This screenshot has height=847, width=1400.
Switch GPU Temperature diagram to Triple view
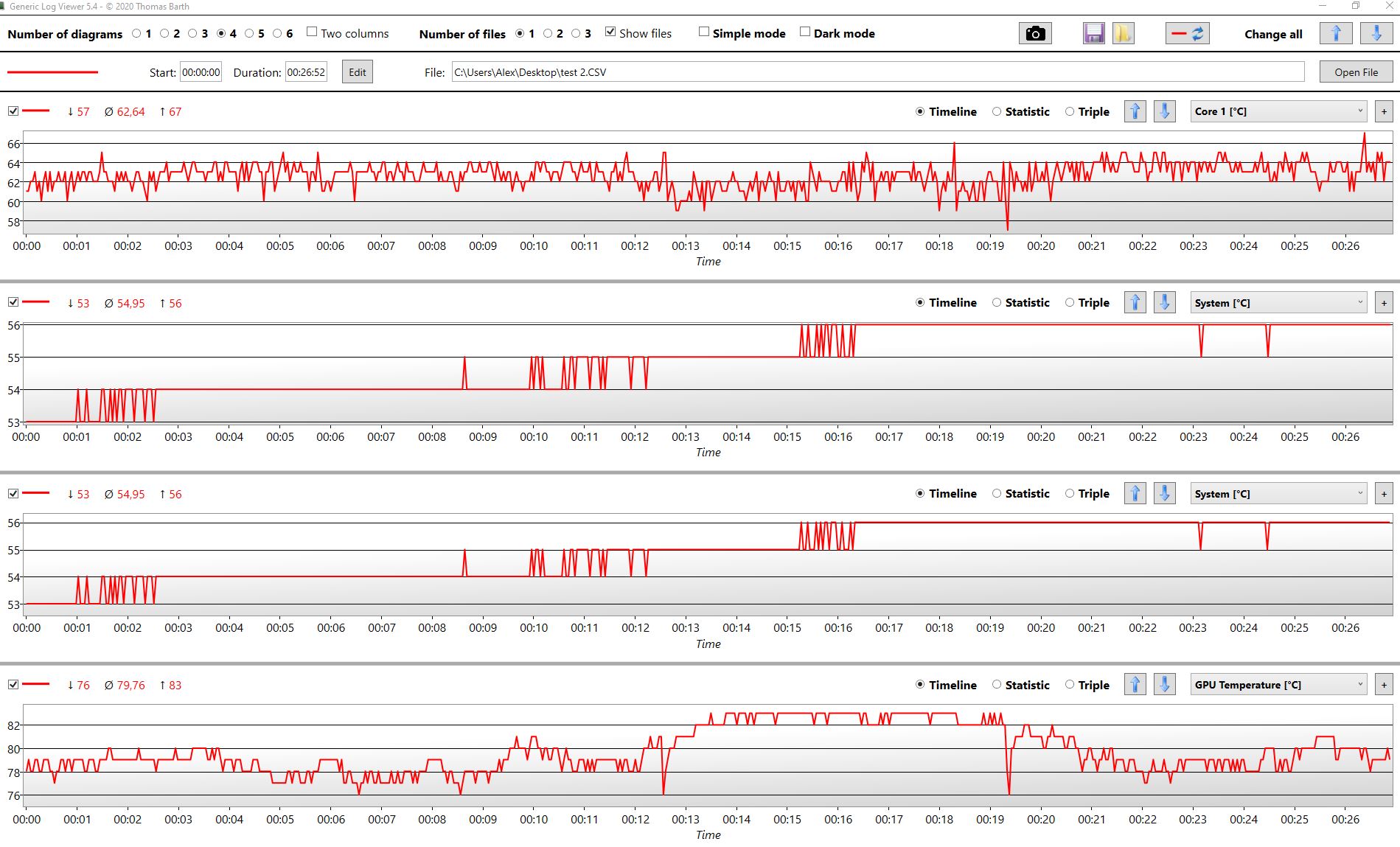pyautogui.click(x=1070, y=685)
